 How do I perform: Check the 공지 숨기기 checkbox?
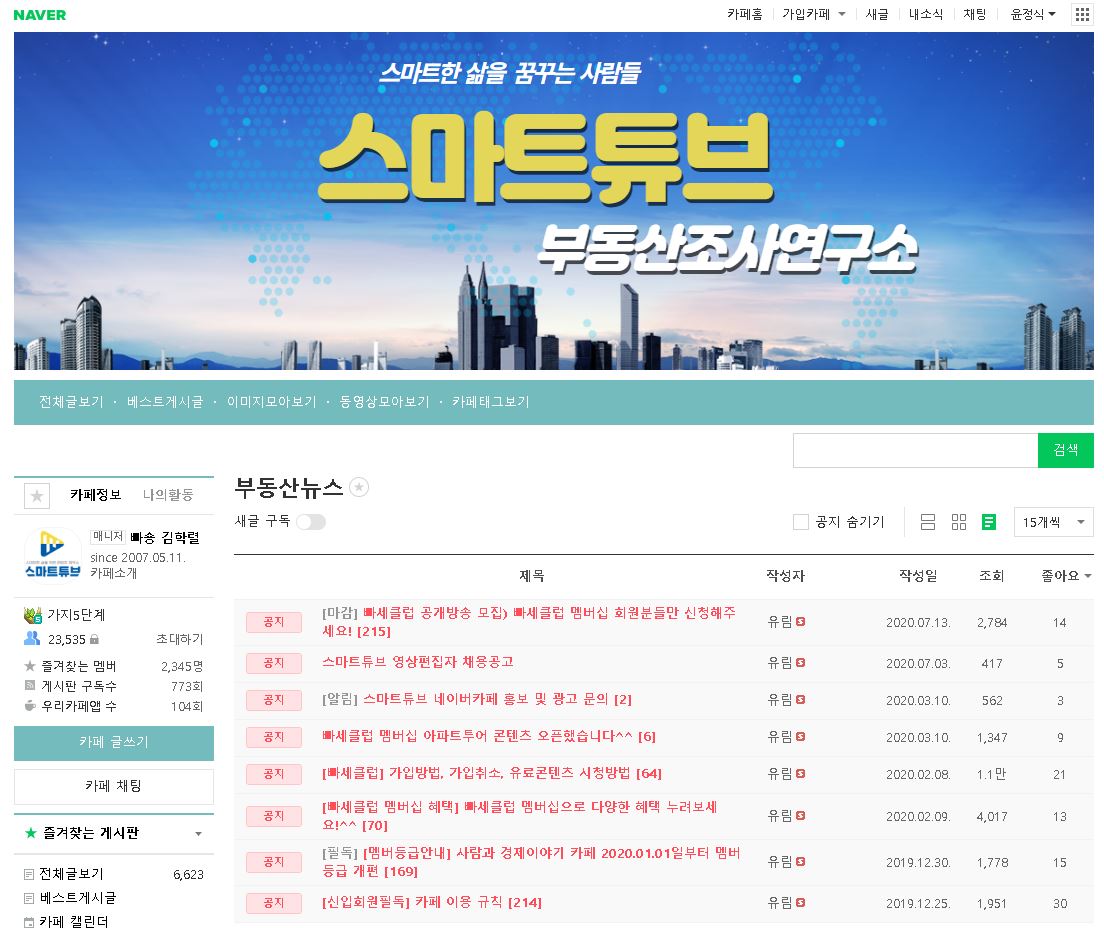[x=801, y=522]
